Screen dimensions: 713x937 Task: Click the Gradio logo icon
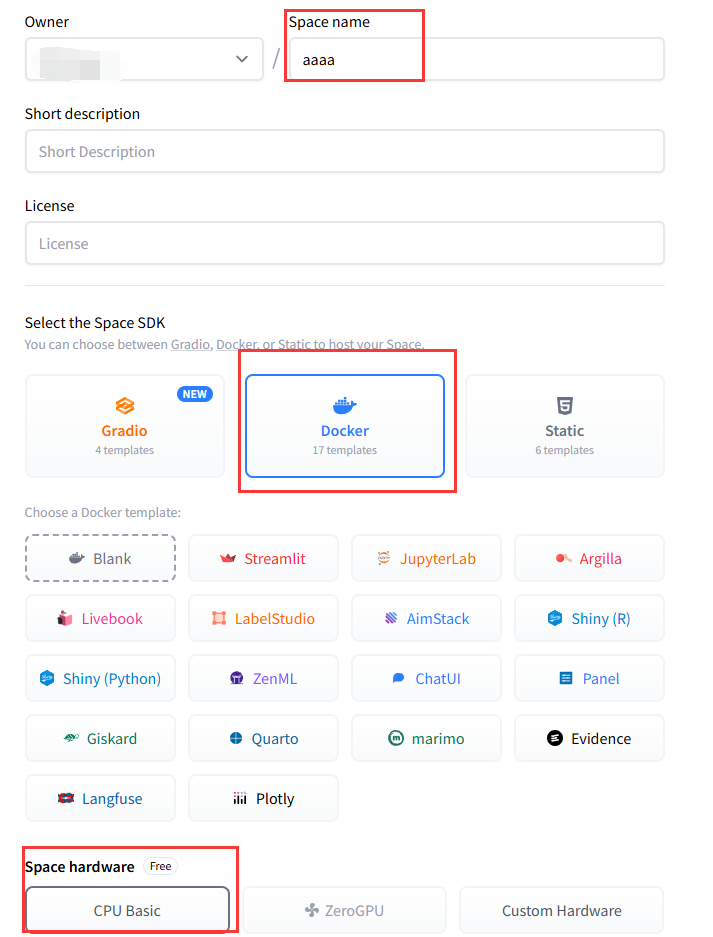point(125,406)
